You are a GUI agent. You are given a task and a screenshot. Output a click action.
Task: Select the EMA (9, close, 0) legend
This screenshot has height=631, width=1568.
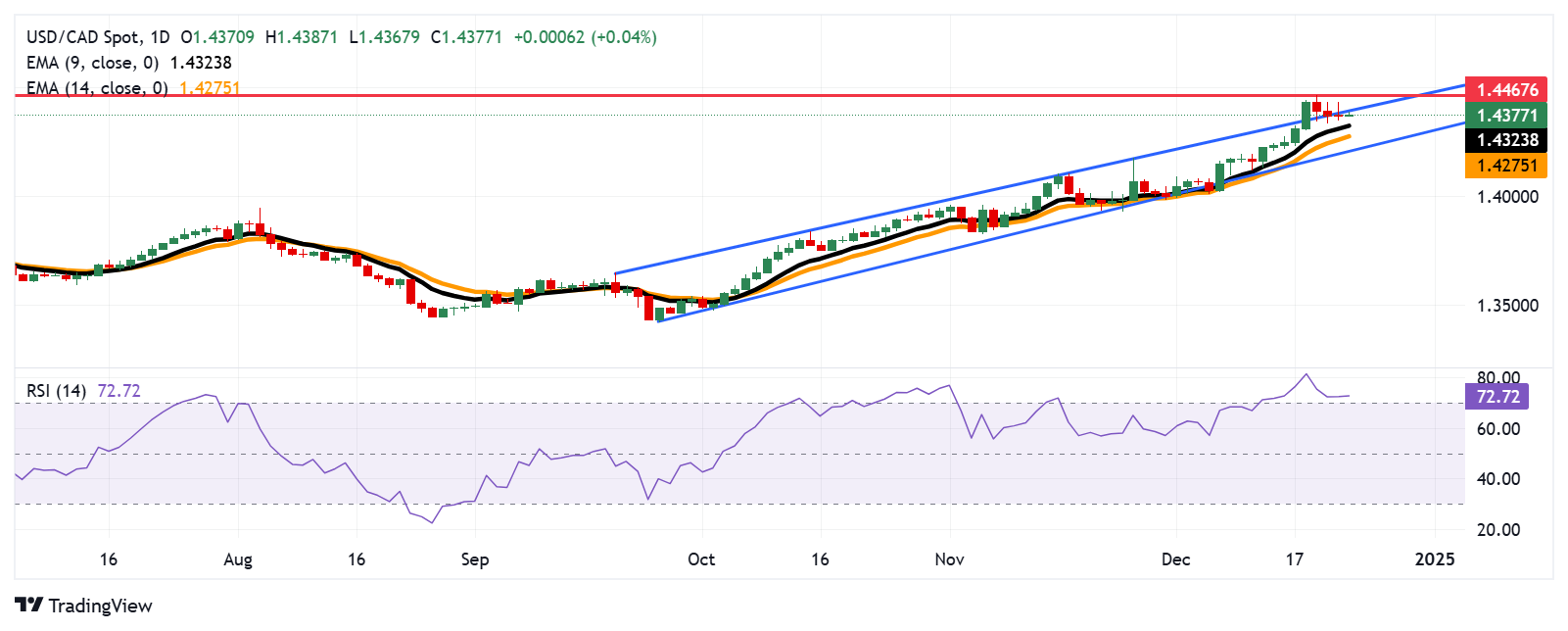[93, 63]
